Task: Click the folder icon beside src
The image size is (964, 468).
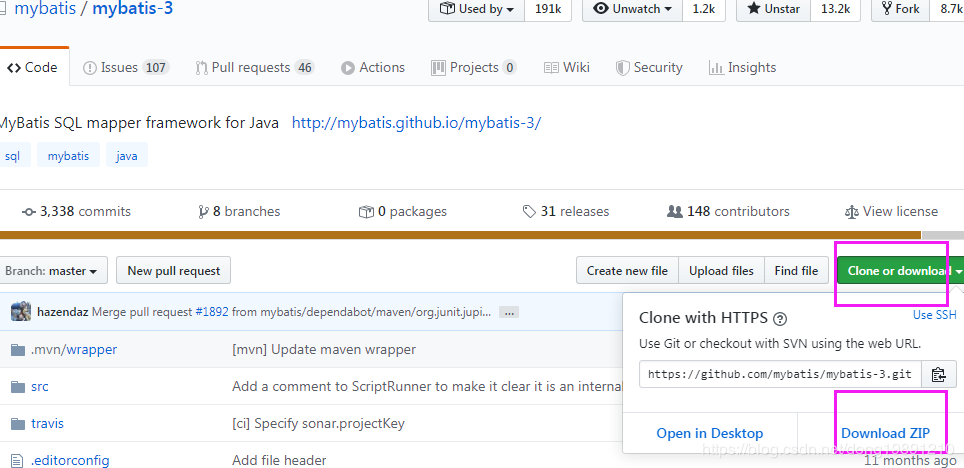Action: [18, 387]
